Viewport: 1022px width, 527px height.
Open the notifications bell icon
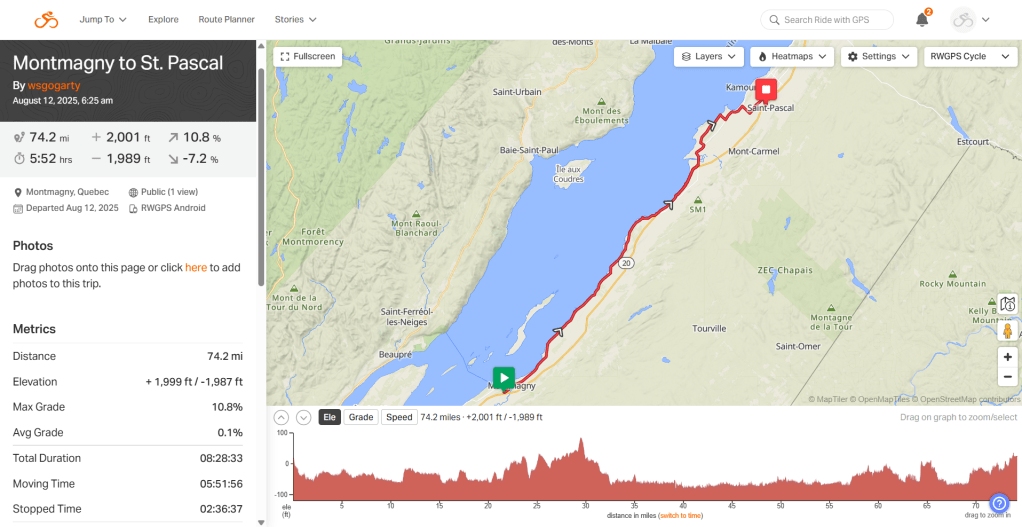pos(922,20)
